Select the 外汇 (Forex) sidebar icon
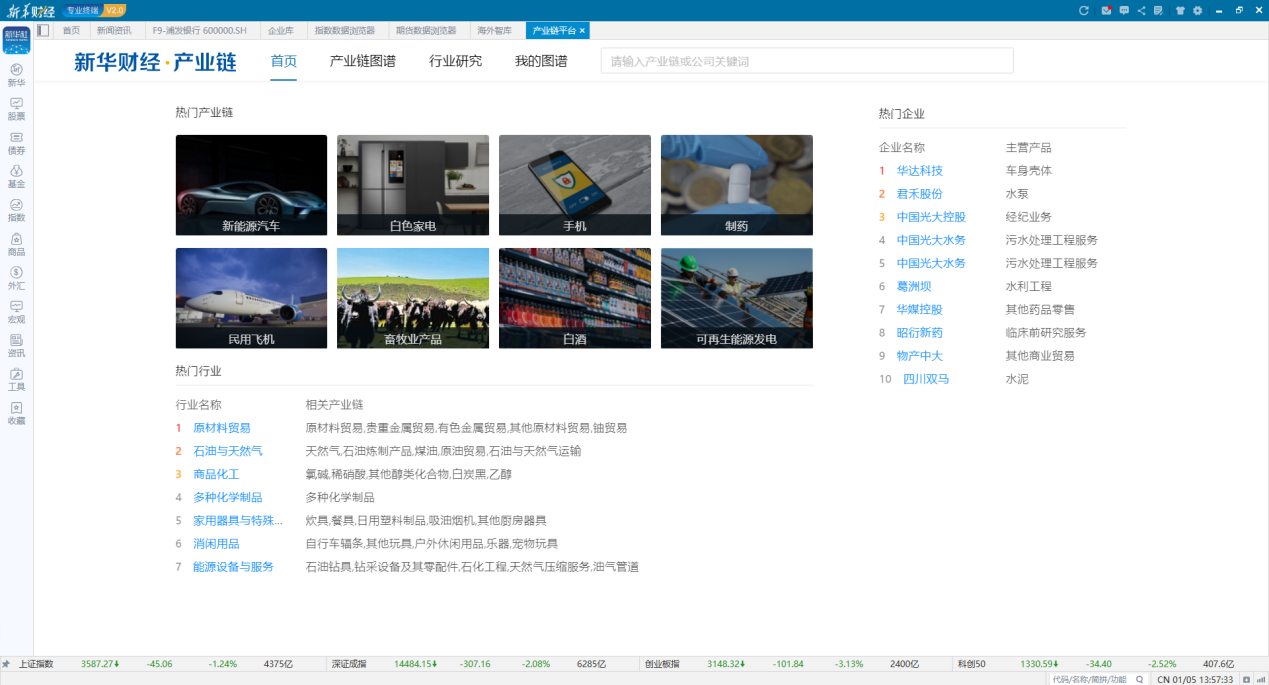 pos(16,276)
